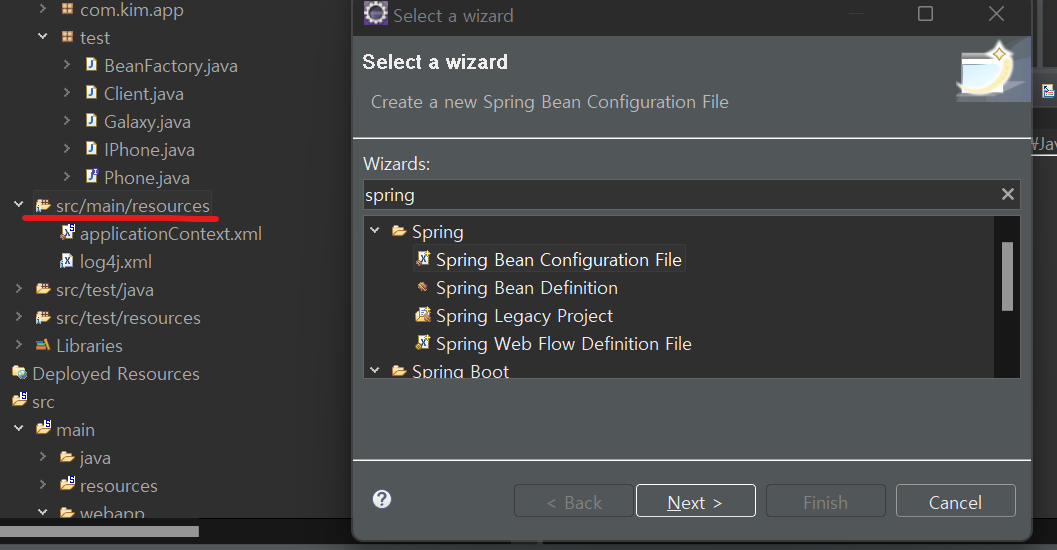Click the Spring Bean Configuration File icon
Viewport: 1057px width, 550px height.
tap(423, 259)
